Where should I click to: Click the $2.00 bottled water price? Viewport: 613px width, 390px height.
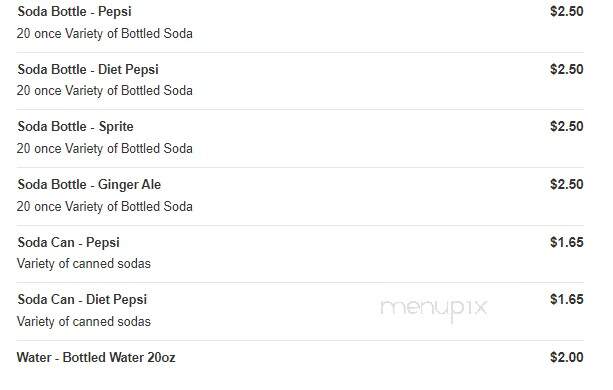566,357
